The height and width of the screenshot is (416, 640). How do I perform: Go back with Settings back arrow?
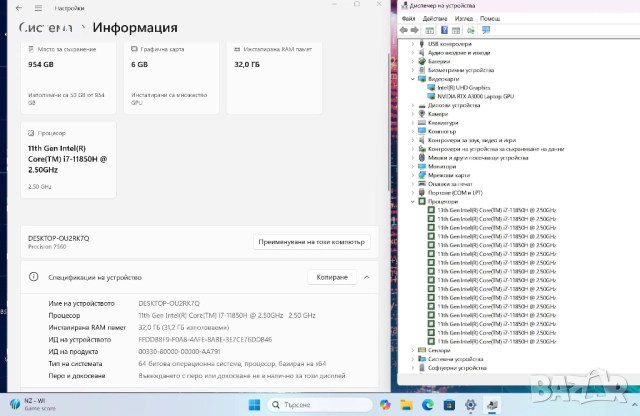tap(19, 8)
